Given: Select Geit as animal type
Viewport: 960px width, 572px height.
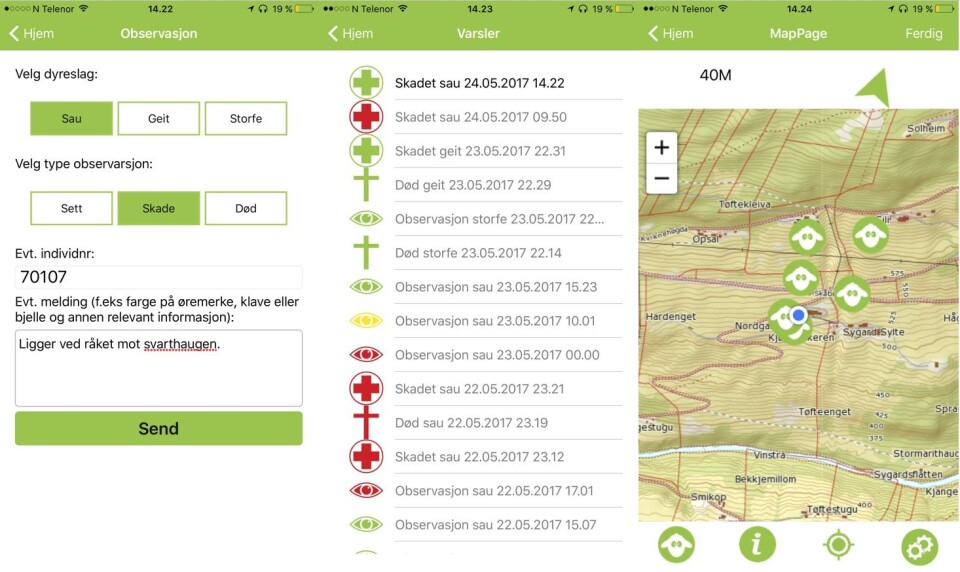Looking at the screenshot, I should [x=158, y=118].
